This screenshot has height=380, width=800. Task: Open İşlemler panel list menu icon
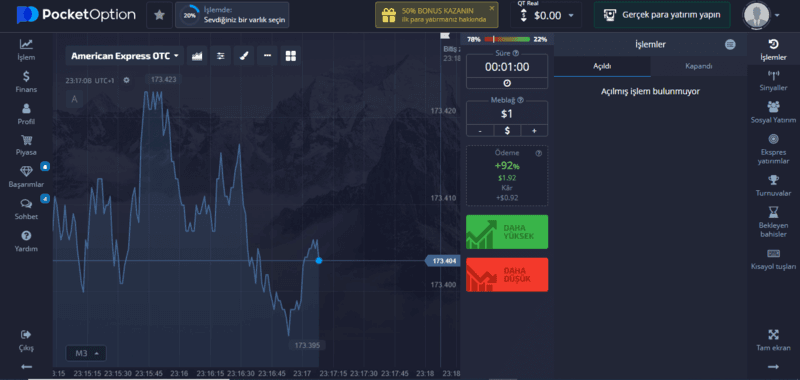(x=730, y=44)
